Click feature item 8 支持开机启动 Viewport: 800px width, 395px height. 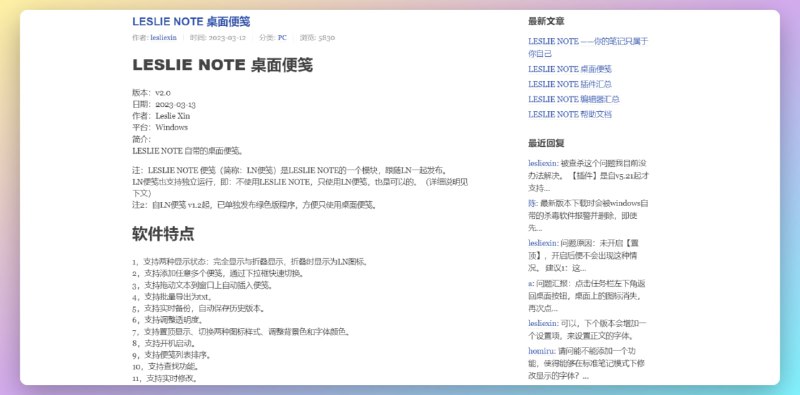pyautogui.click(x=164, y=343)
